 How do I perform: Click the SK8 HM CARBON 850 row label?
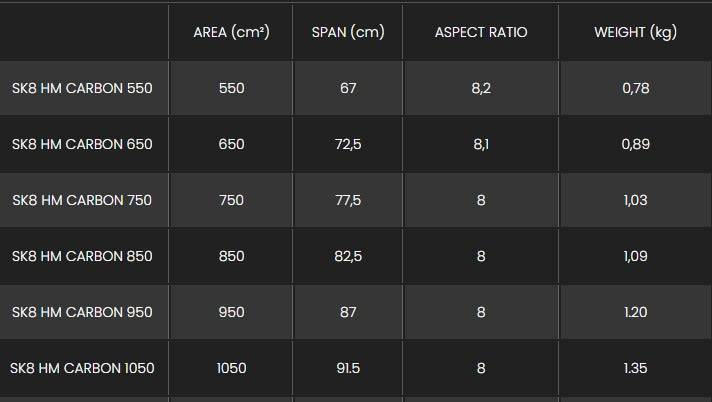pos(83,256)
